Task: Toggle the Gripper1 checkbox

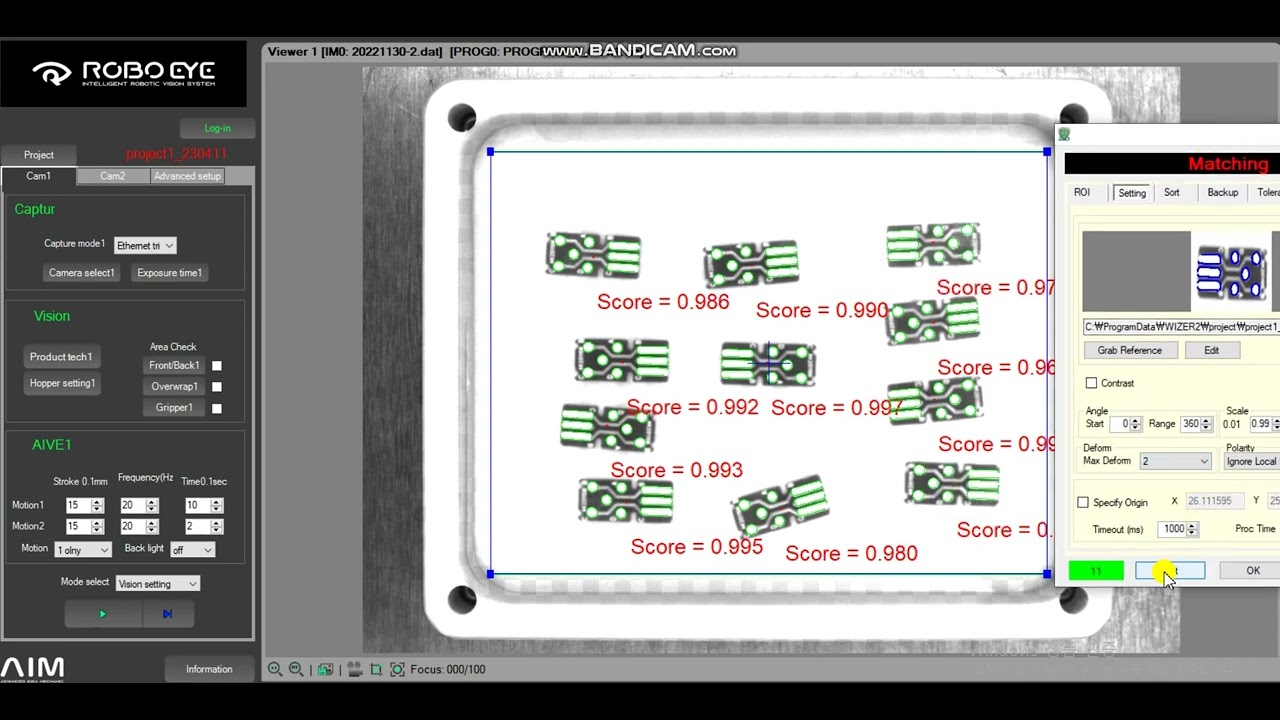Action: (x=217, y=408)
